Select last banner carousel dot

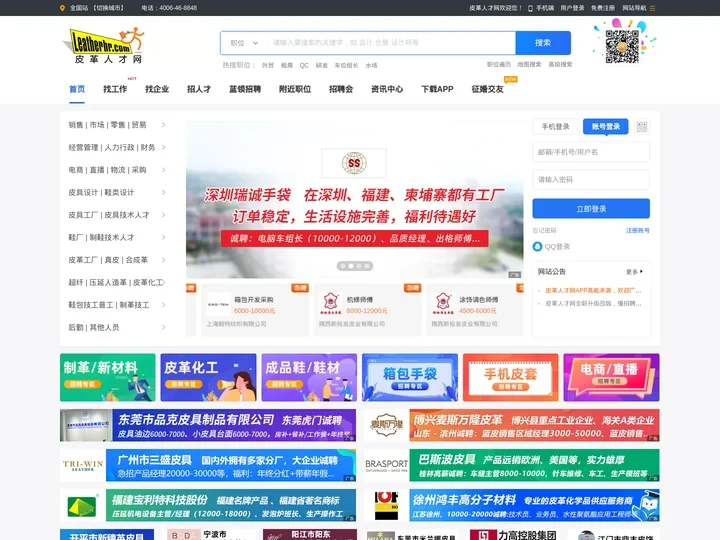tap(367, 266)
